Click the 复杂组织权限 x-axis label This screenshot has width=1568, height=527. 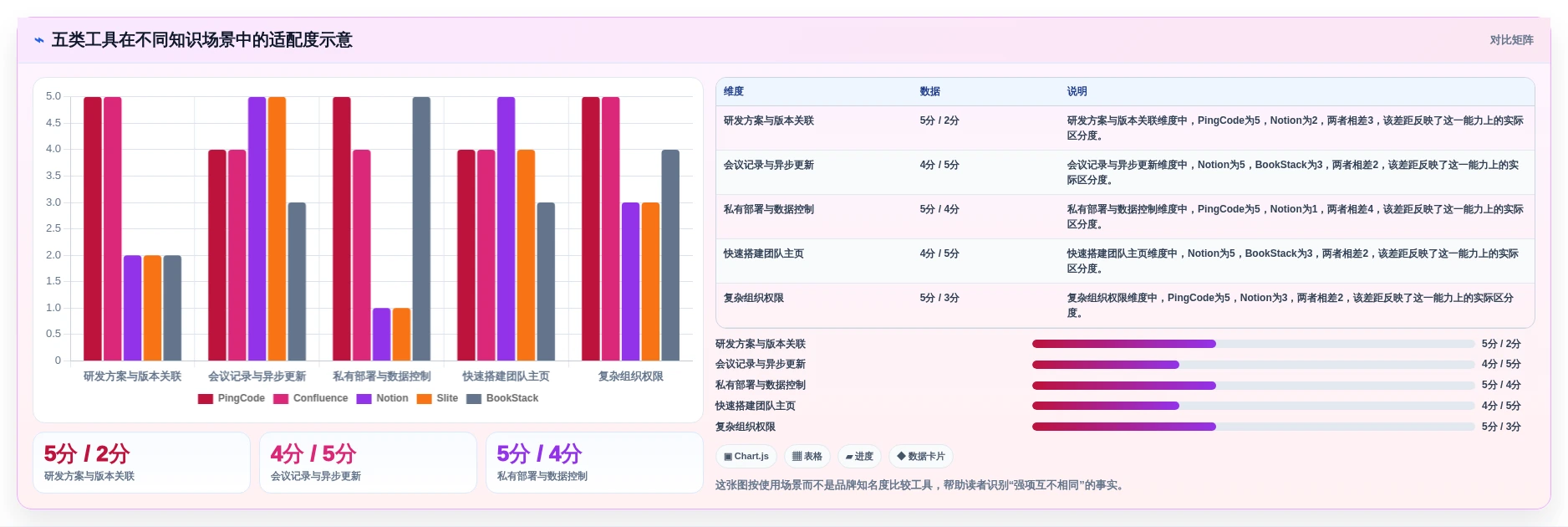point(630,376)
